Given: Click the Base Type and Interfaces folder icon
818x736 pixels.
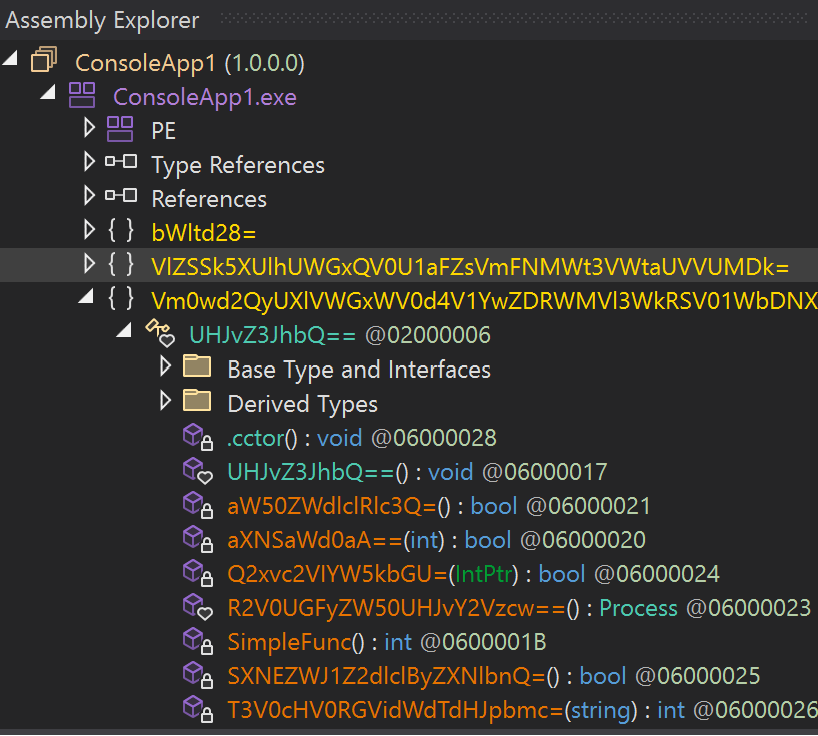Looking at the screenshot, I should (x=197, y=368).
